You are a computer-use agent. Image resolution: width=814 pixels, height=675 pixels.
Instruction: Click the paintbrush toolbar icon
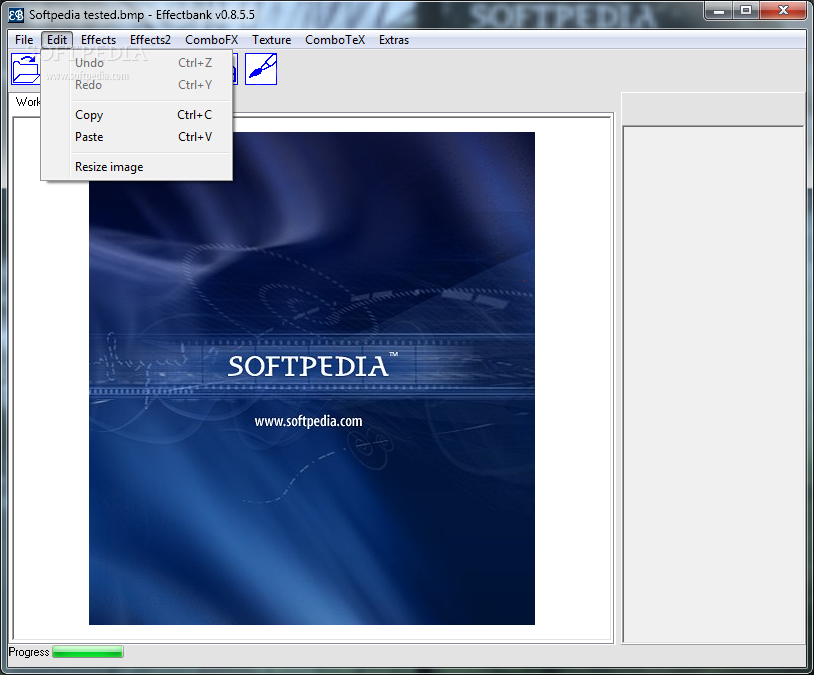click(x=261, y=69)
